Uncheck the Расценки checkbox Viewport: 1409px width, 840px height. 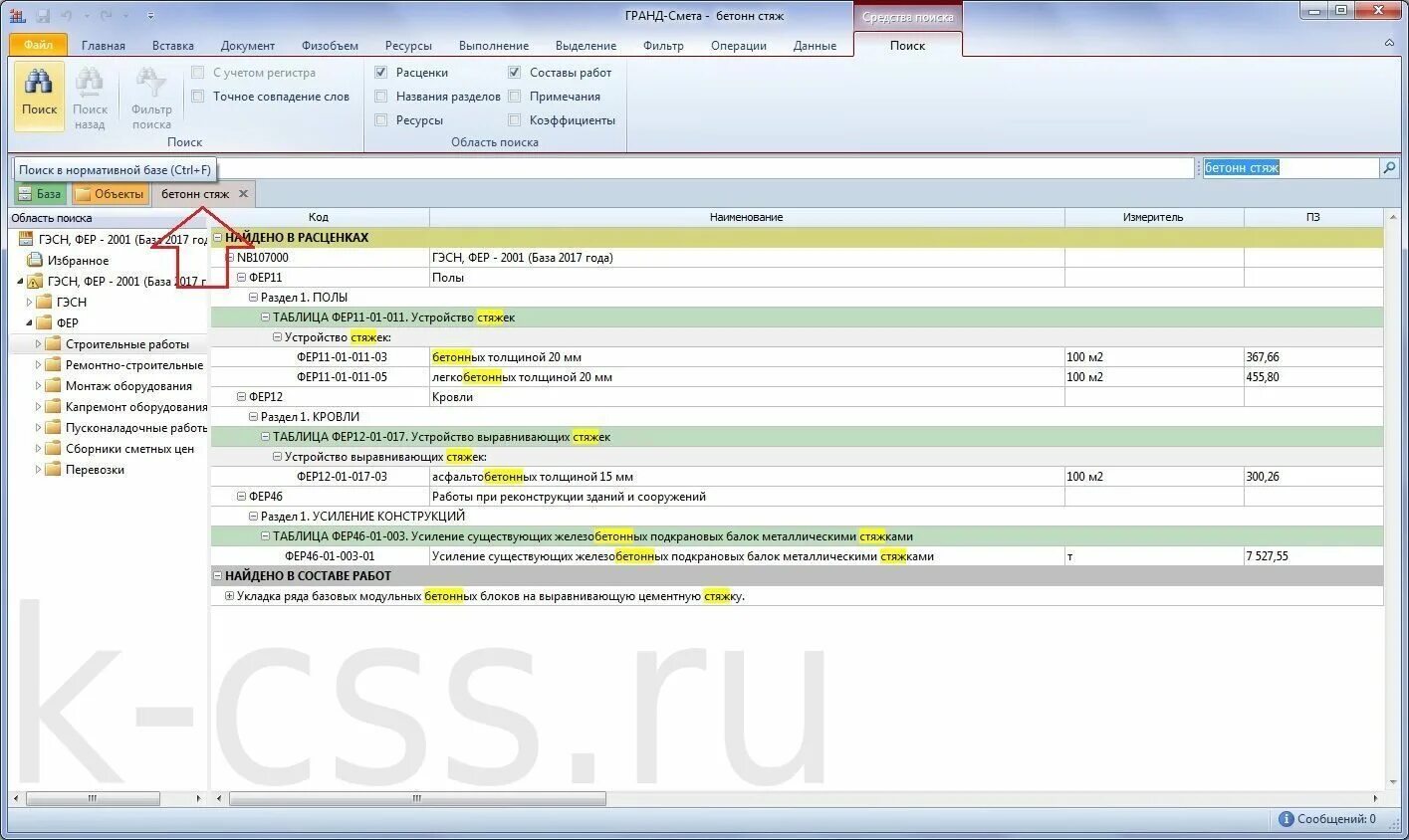click(x=381, y=73)
